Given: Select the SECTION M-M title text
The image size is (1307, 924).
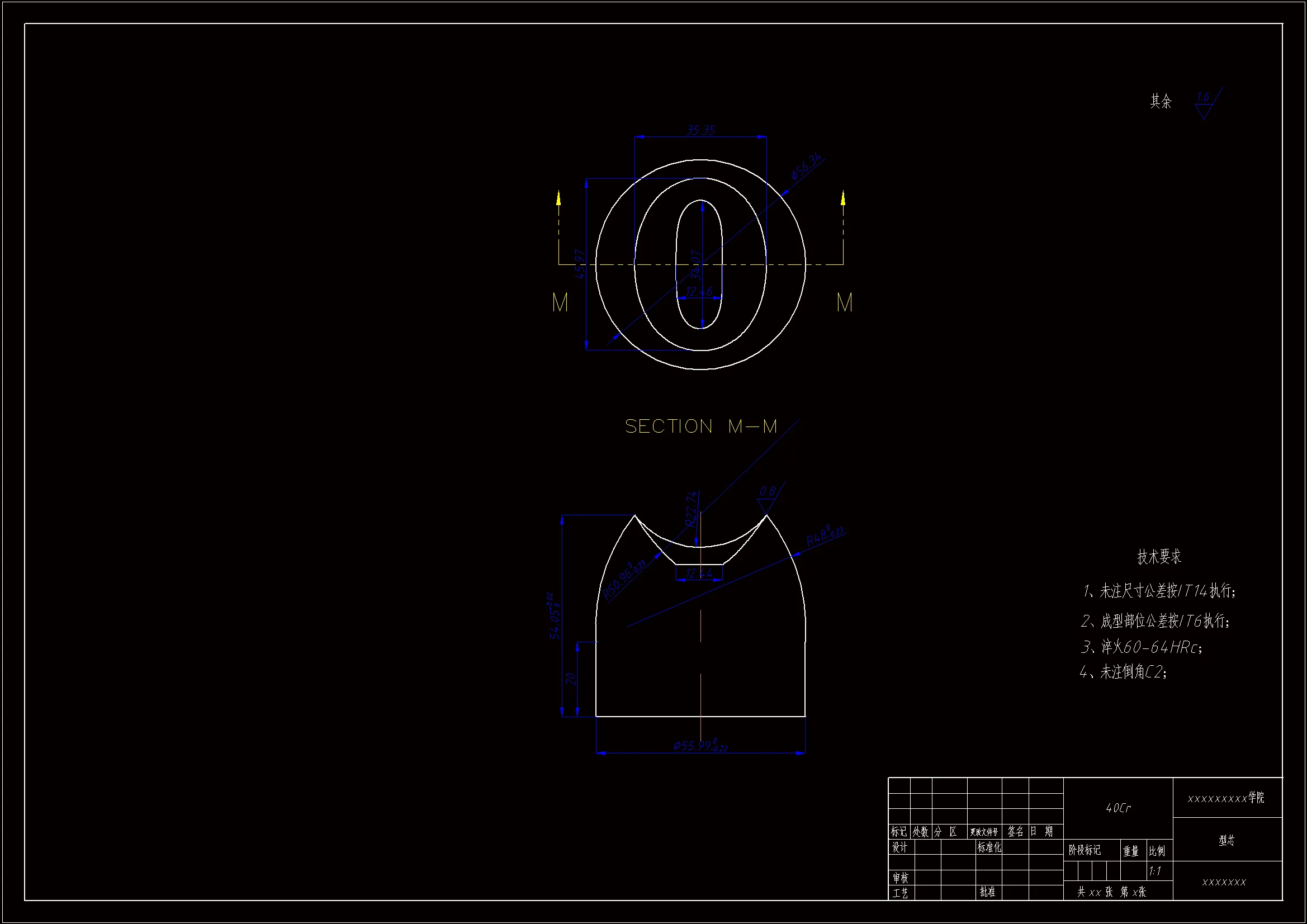Looking at the screenshot, I should click(x=701, y=427).
